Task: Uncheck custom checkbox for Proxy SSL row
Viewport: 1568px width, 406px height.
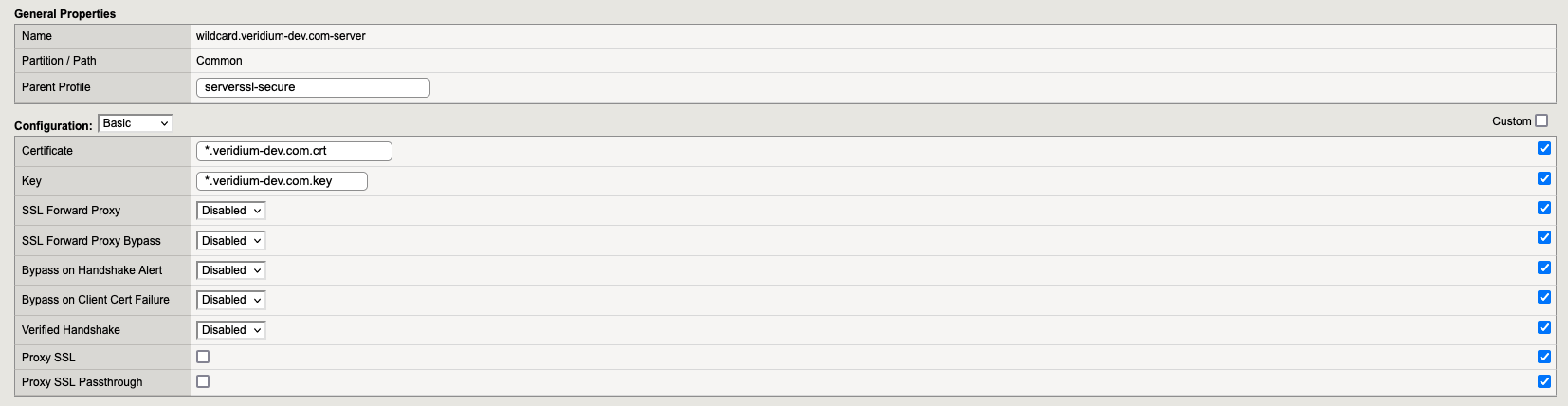Action: pyautogui.click(x=1544, y=357)
